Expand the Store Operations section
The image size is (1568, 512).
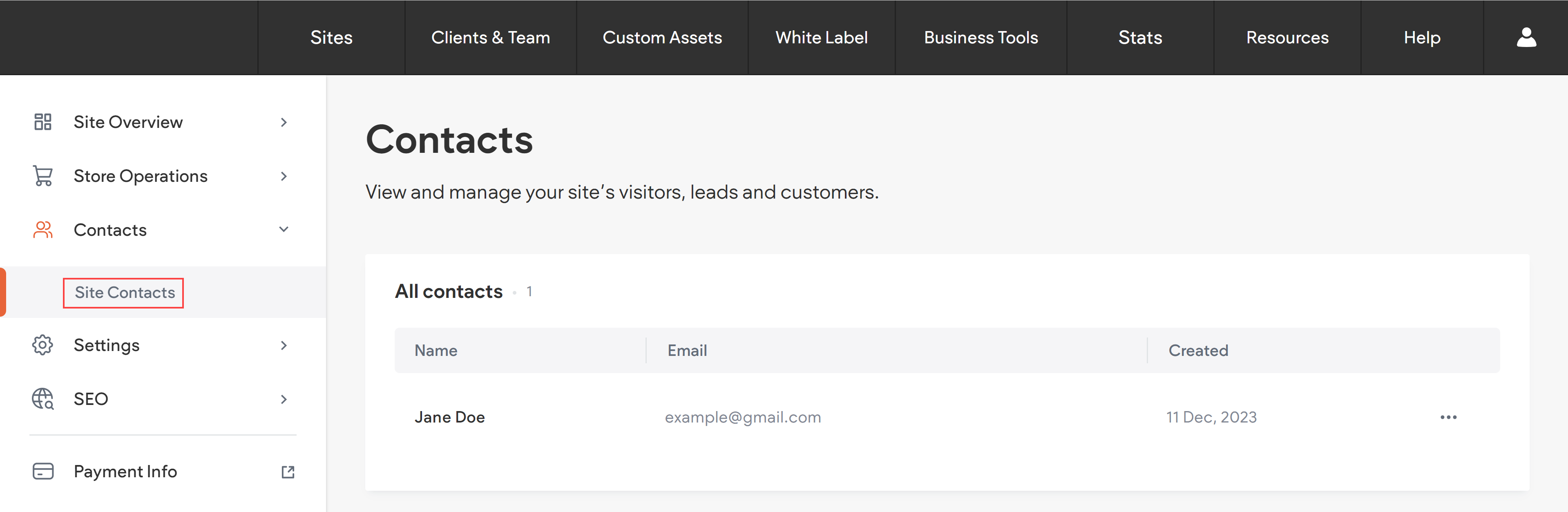tap(284, 176)
